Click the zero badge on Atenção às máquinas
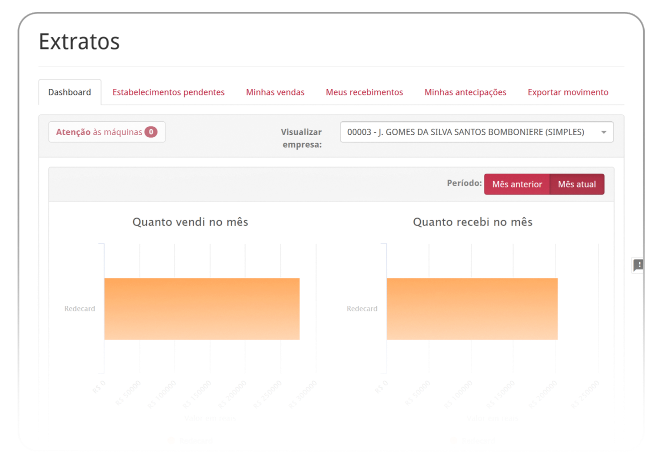This screenshot has height=464, width=662. (x=150, y=132)
